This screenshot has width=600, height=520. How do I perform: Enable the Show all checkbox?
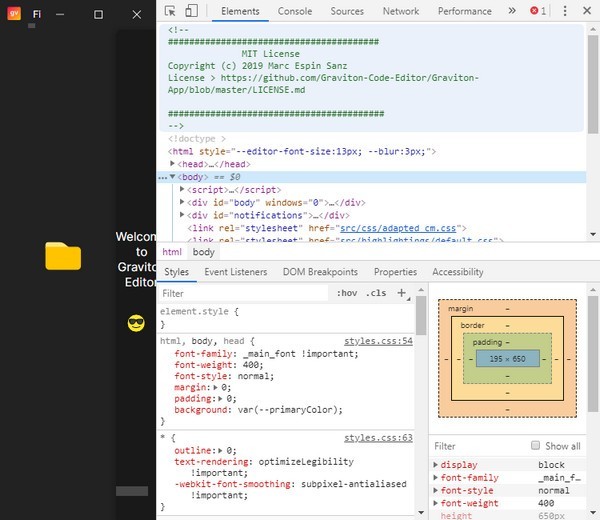pyautogui.click(x=536, y=446)
